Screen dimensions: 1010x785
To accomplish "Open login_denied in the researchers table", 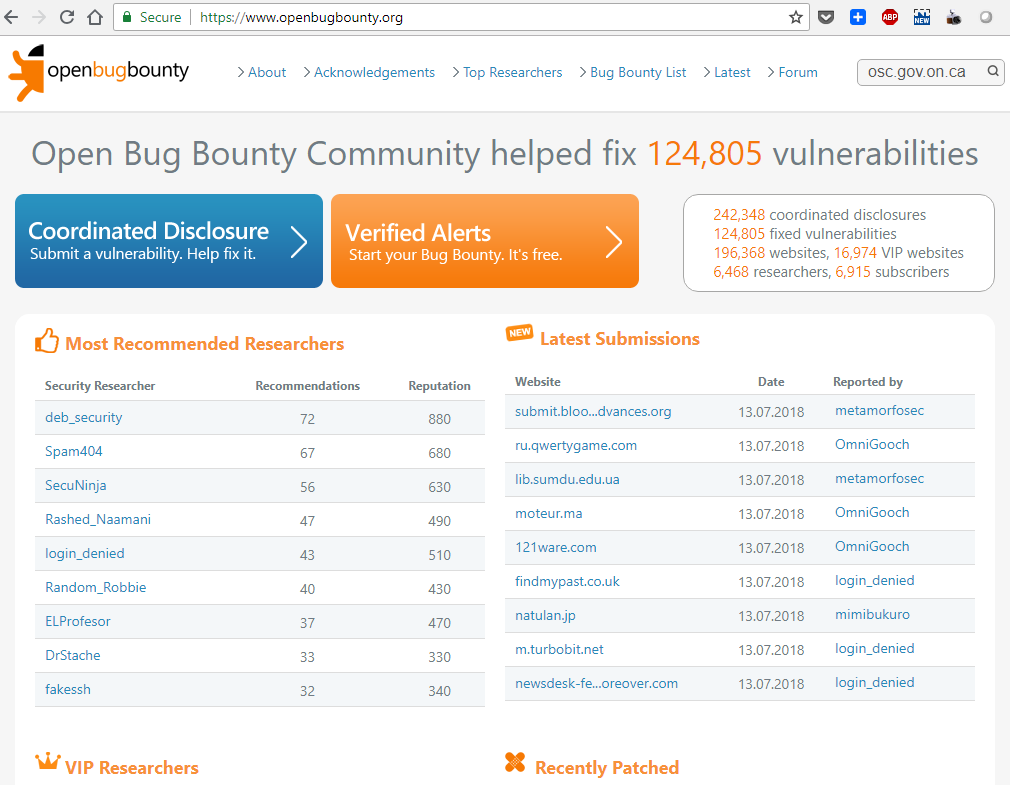I will tap(84, 553).
